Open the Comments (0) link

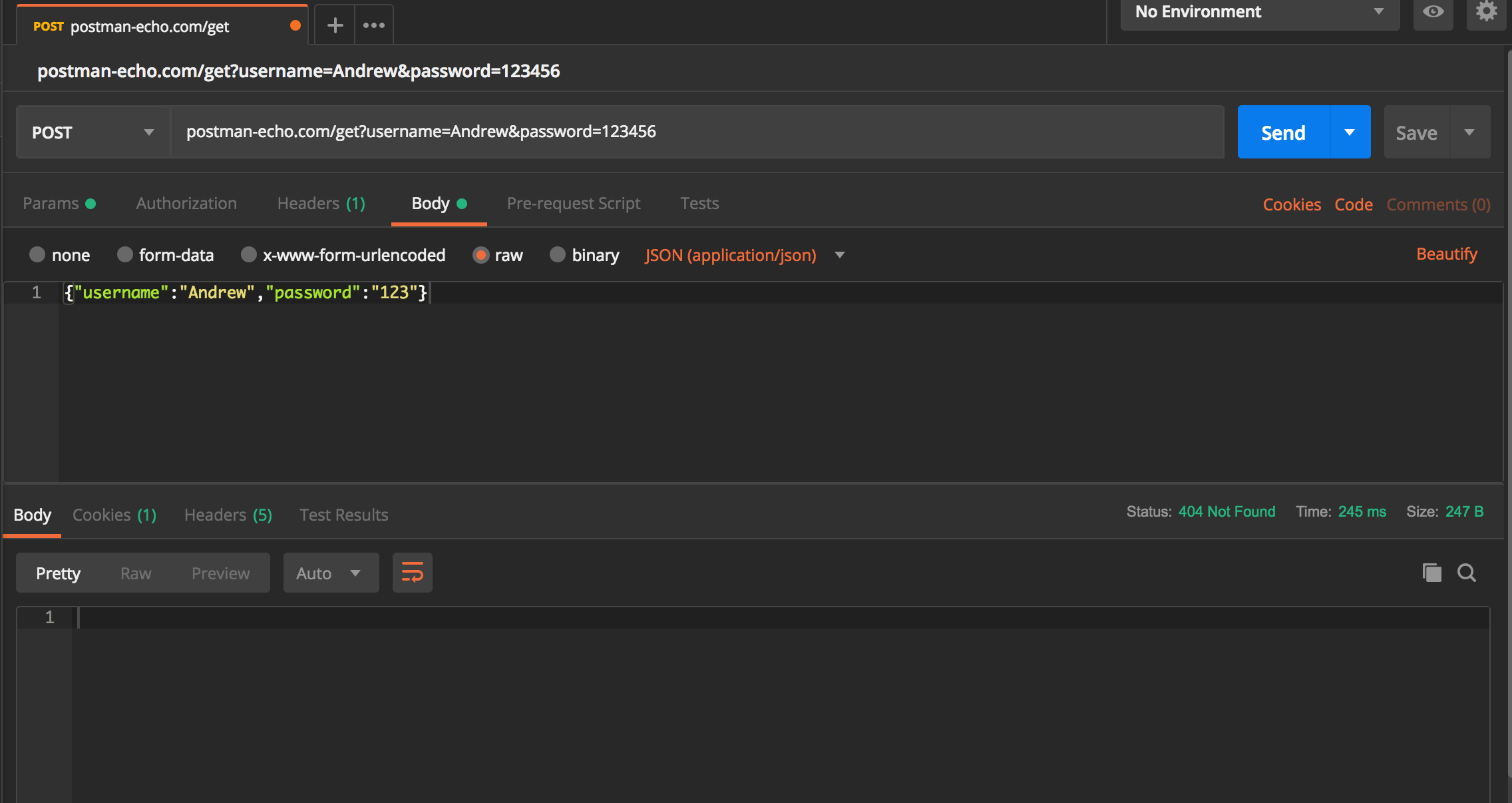pos(1438,204)
